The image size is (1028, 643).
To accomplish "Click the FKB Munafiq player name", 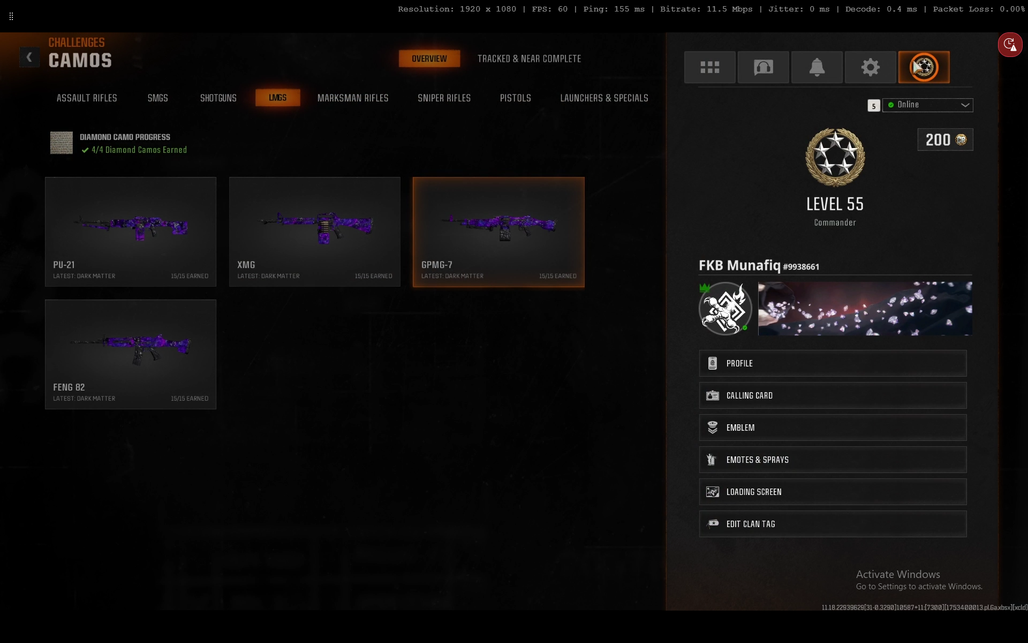I will 740,265.
